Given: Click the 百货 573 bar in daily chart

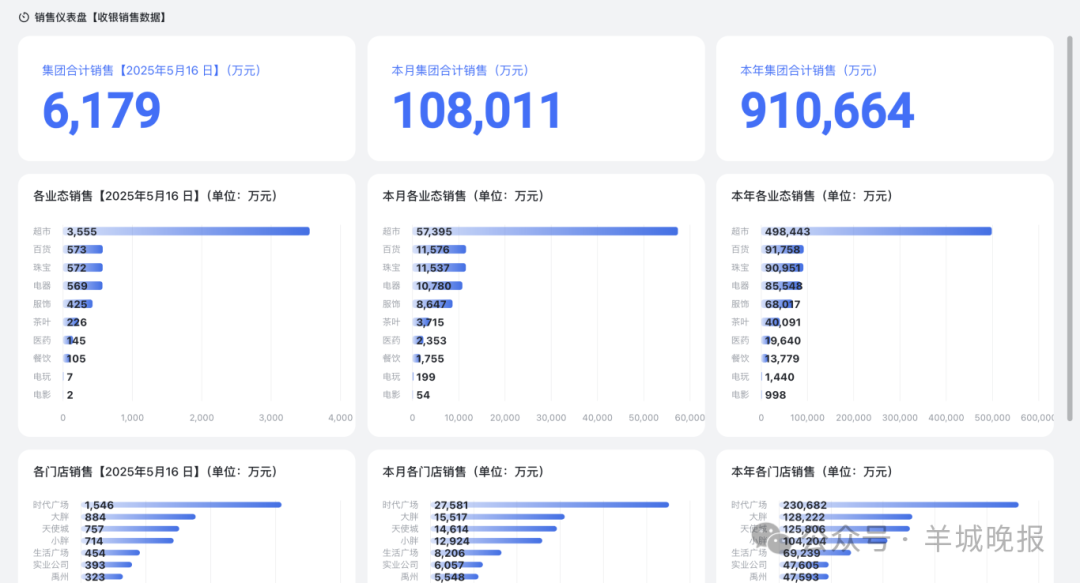Looking at the screenshot, I should (x=83, y=249).
